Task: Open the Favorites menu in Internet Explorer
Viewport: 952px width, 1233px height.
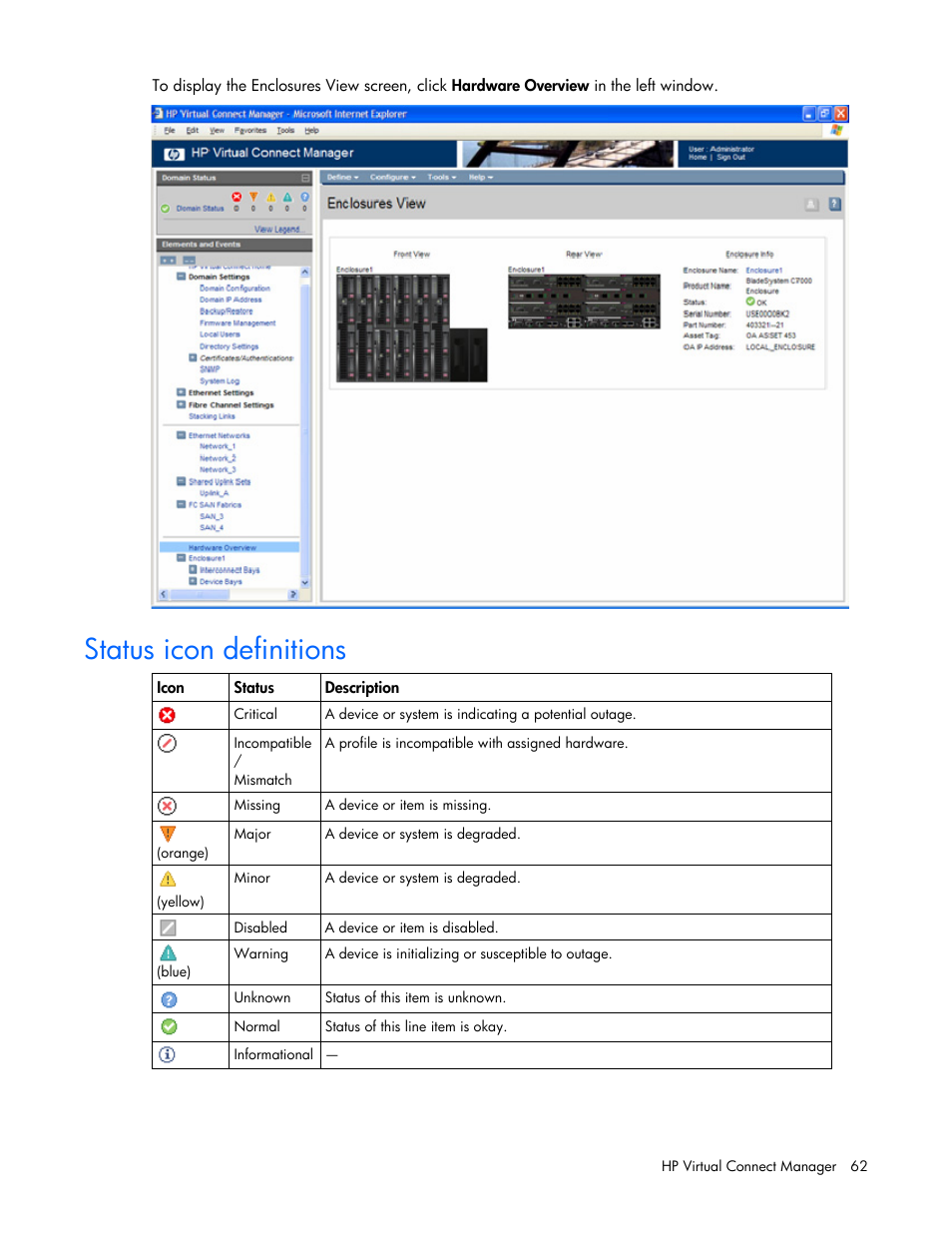Action: pos(250,131)
